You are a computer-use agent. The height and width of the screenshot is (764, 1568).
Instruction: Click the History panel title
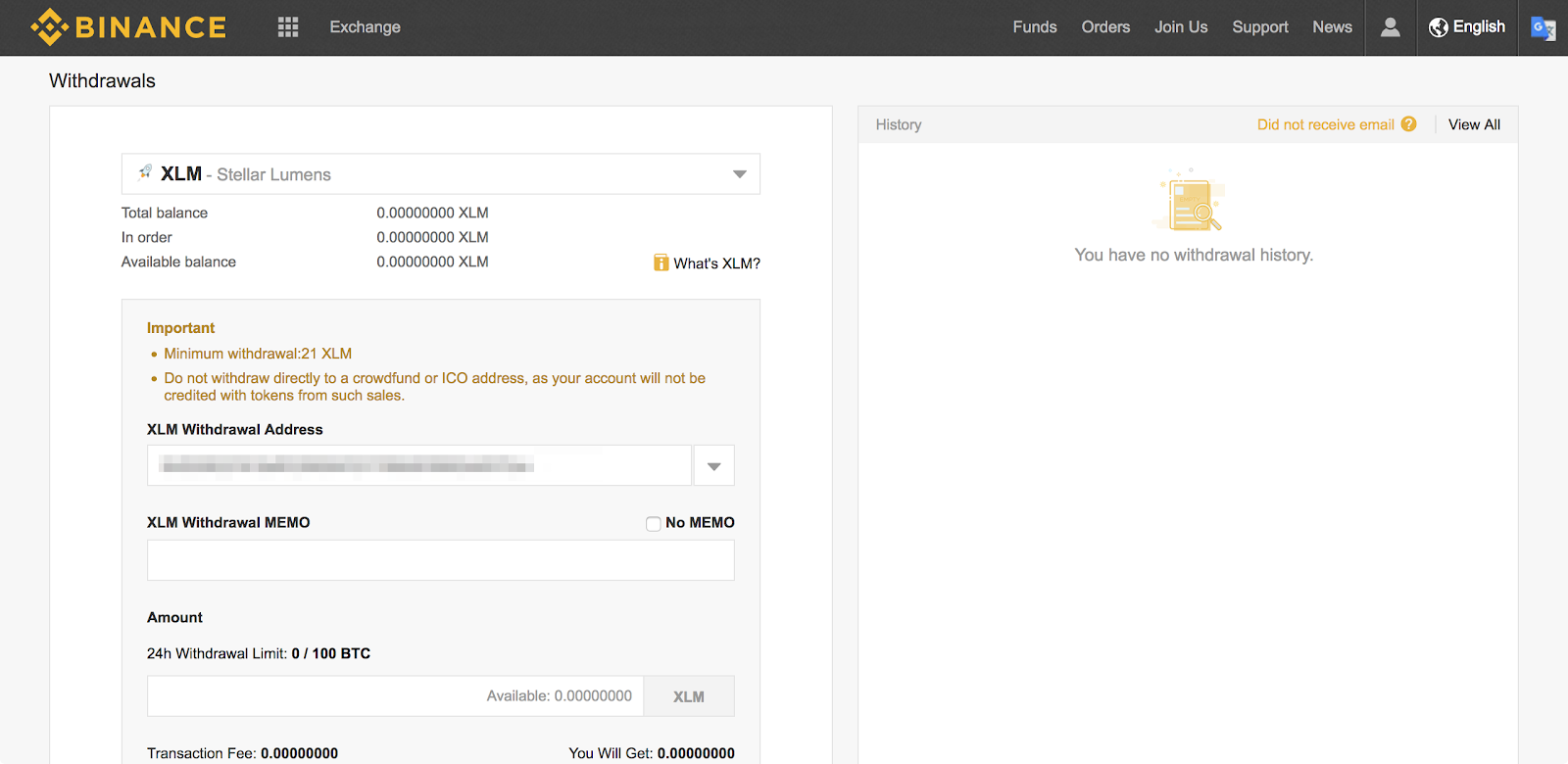899,124
